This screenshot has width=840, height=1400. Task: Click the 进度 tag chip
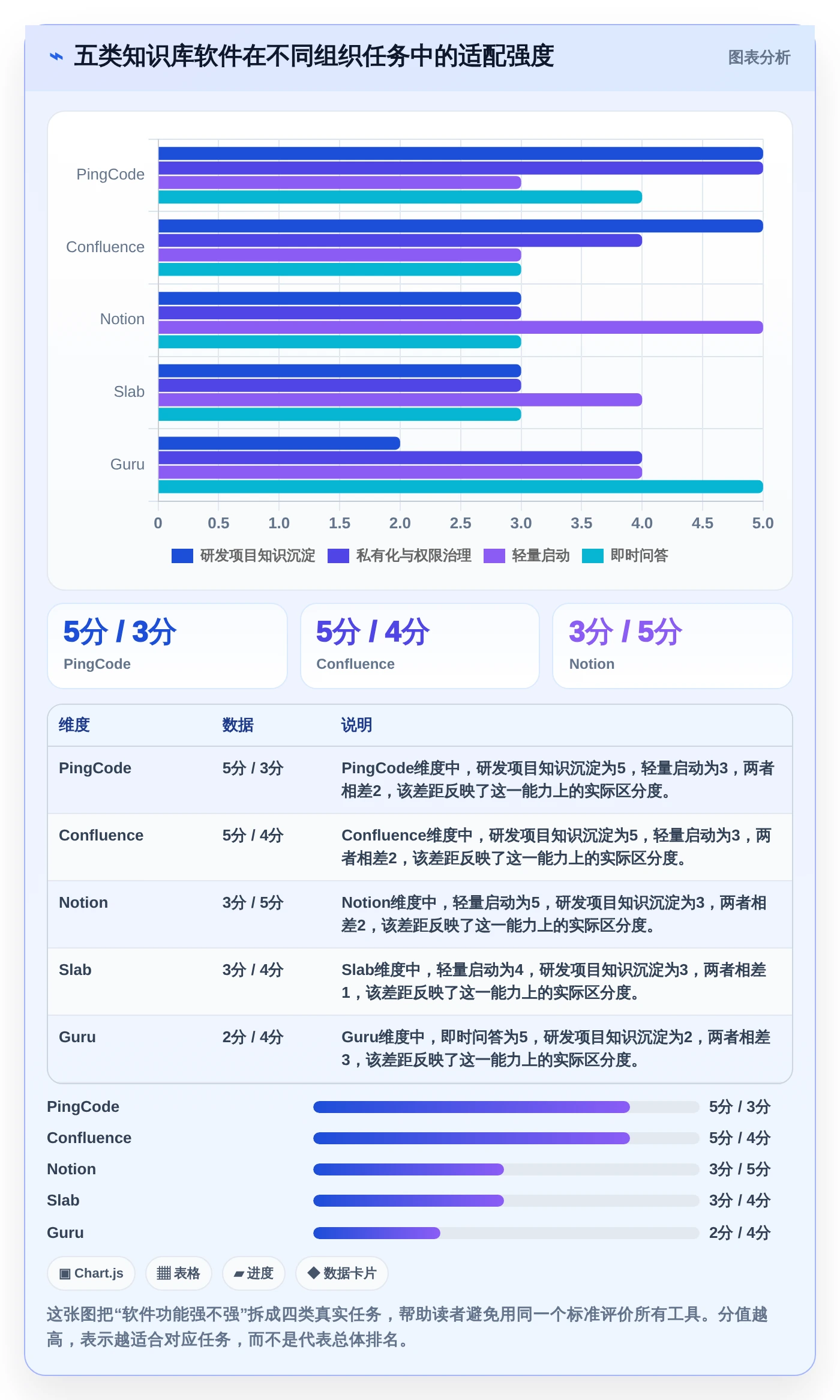point(253,1273)
